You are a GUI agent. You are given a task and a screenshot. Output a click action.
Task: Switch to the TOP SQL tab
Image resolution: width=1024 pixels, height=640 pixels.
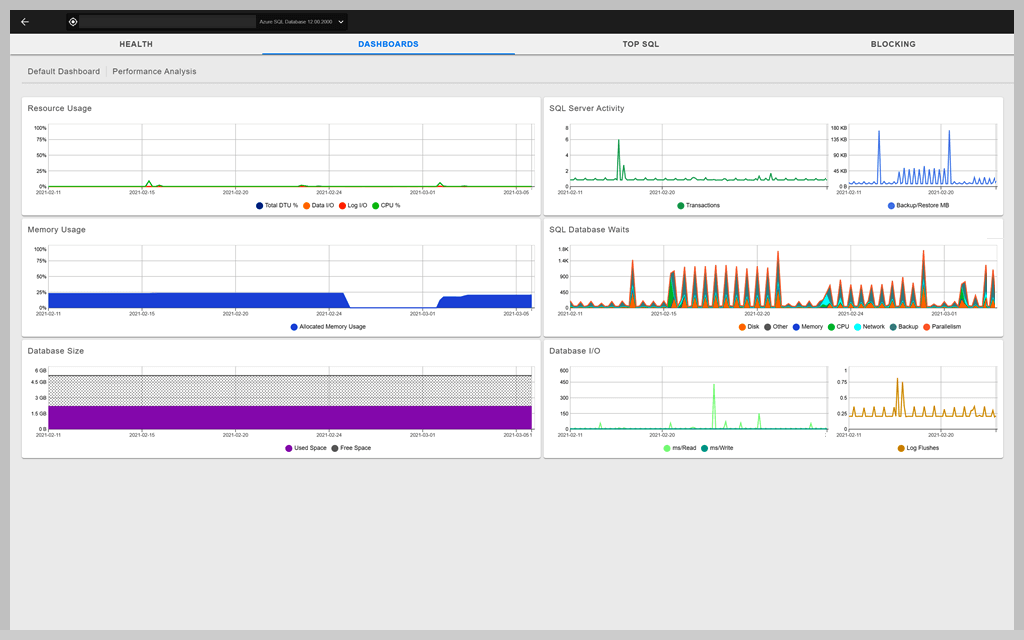(640, 44)
